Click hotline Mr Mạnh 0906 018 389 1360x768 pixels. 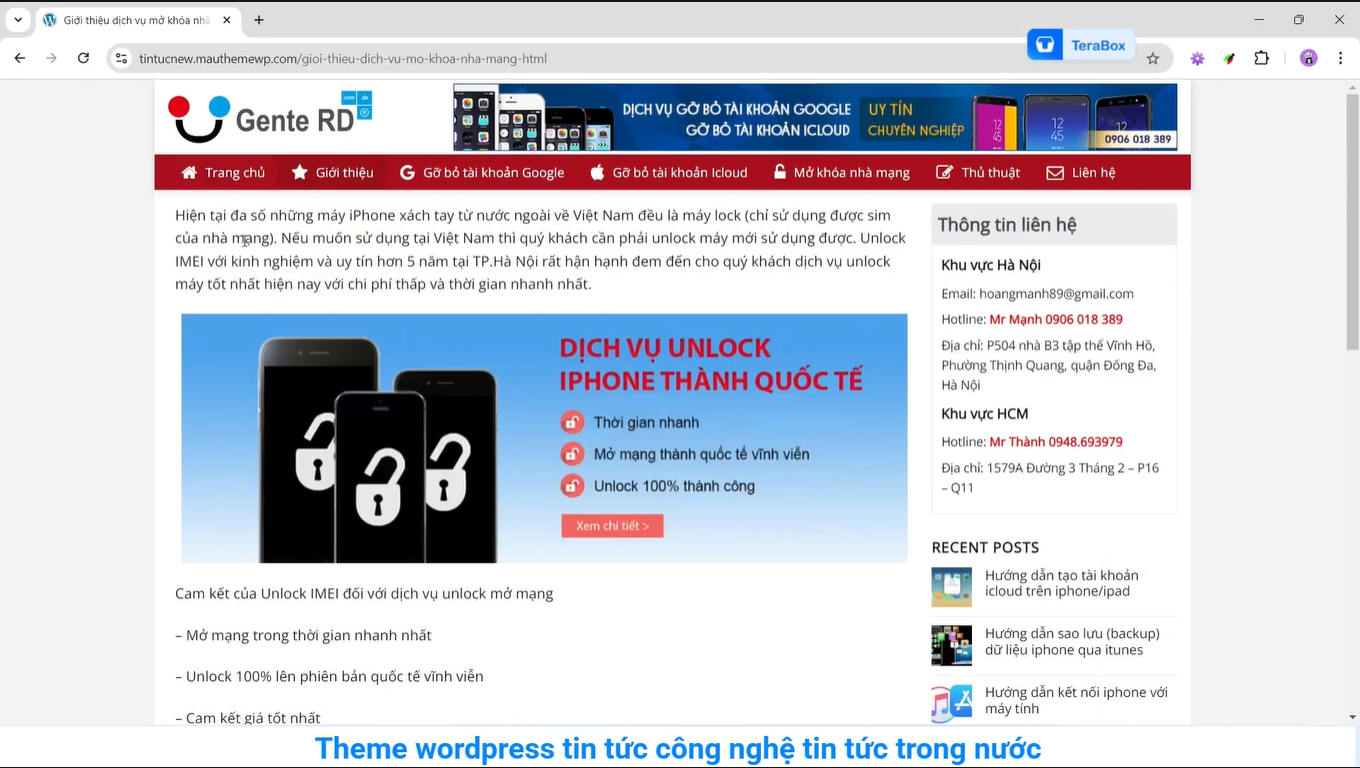pos(1056,319)
